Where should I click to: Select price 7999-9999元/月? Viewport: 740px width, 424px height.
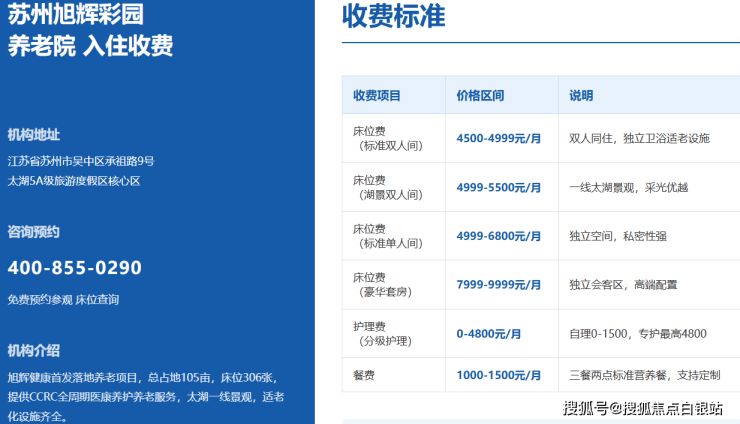coord(498,285)
